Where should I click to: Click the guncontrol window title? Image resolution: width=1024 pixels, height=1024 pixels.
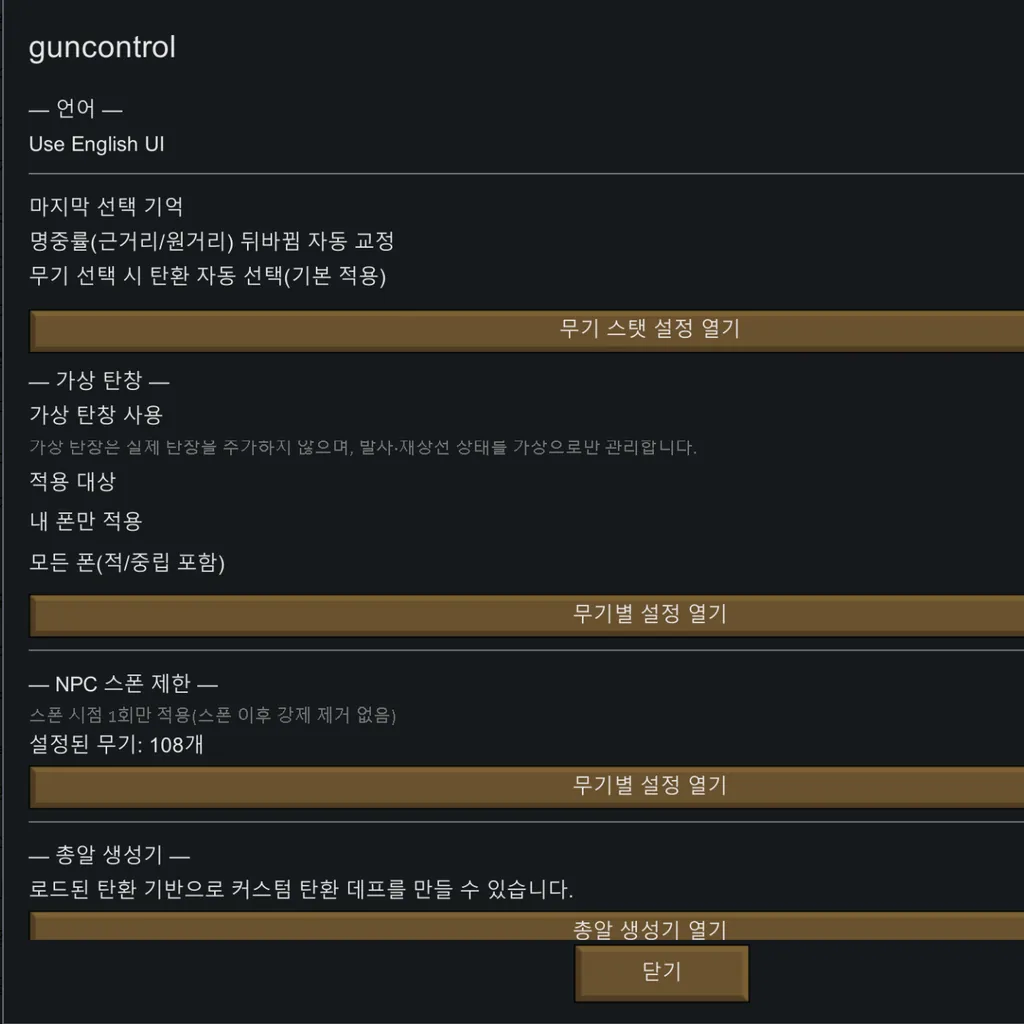click(102, 48)
